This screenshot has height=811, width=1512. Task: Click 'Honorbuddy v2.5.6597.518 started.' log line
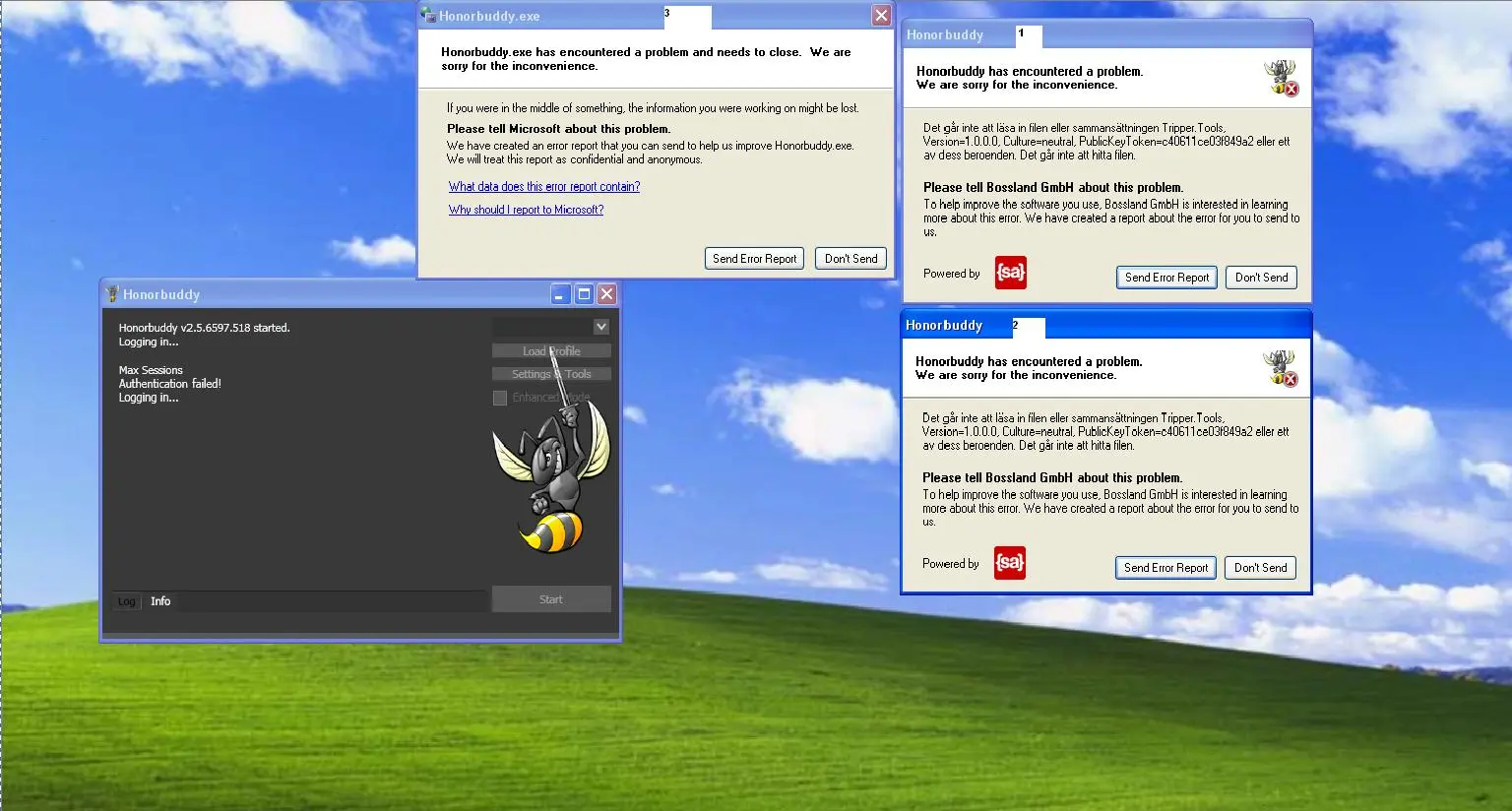tap(205, 328)
